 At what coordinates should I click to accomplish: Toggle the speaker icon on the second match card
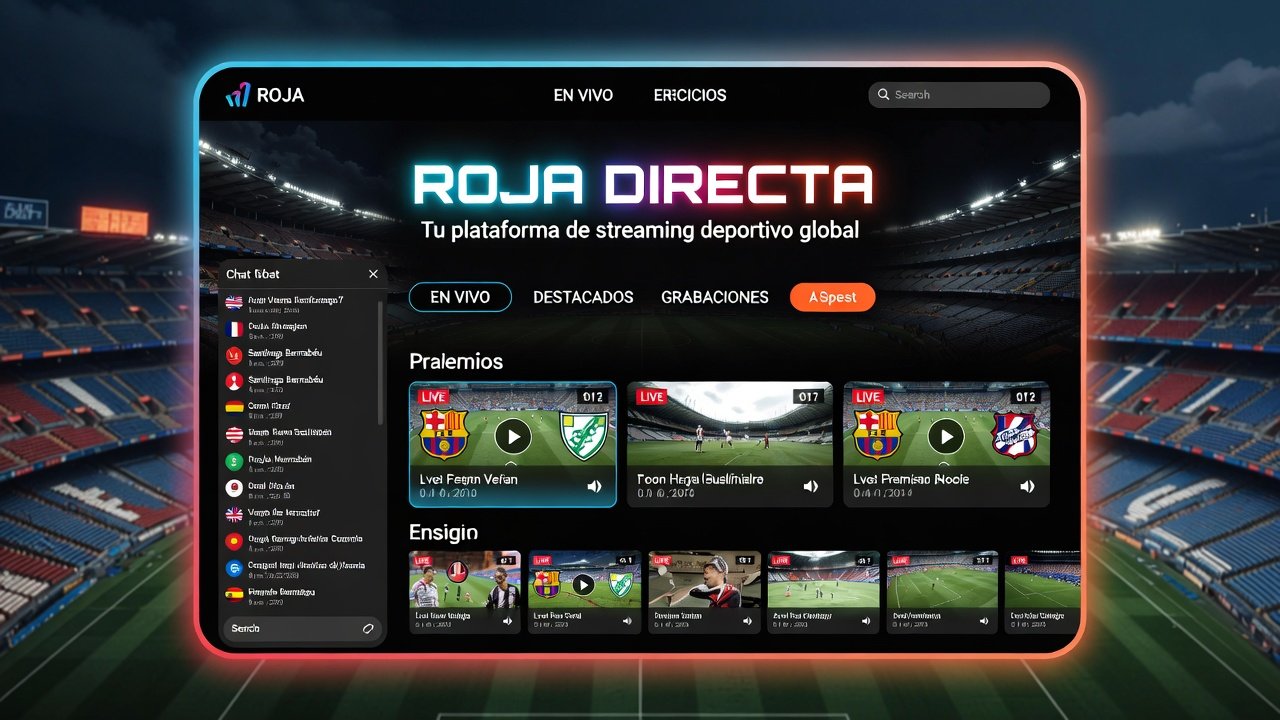pyautogui.click(x=810, y=486)
